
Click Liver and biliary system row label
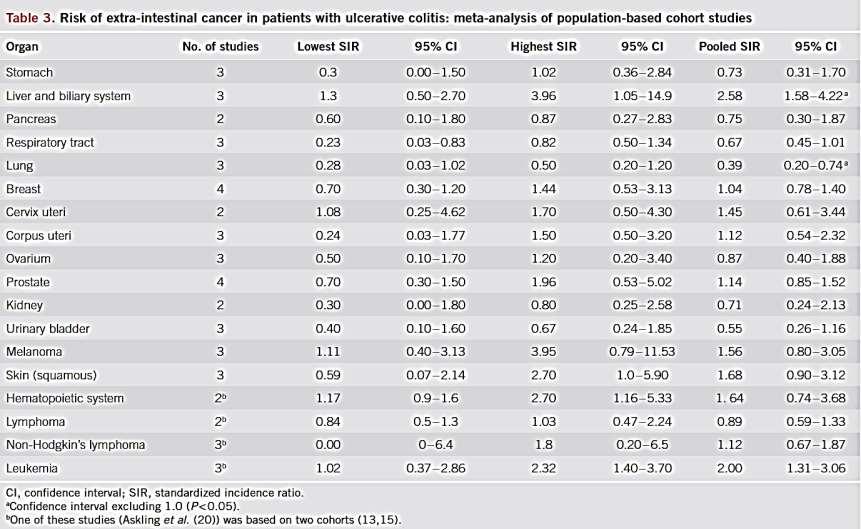[68, 96]
